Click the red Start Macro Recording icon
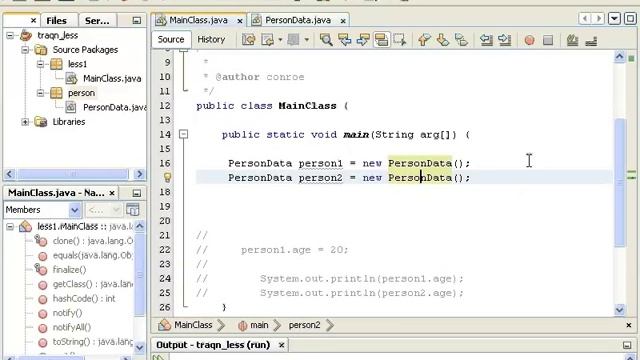 click(x=529, y=40)
